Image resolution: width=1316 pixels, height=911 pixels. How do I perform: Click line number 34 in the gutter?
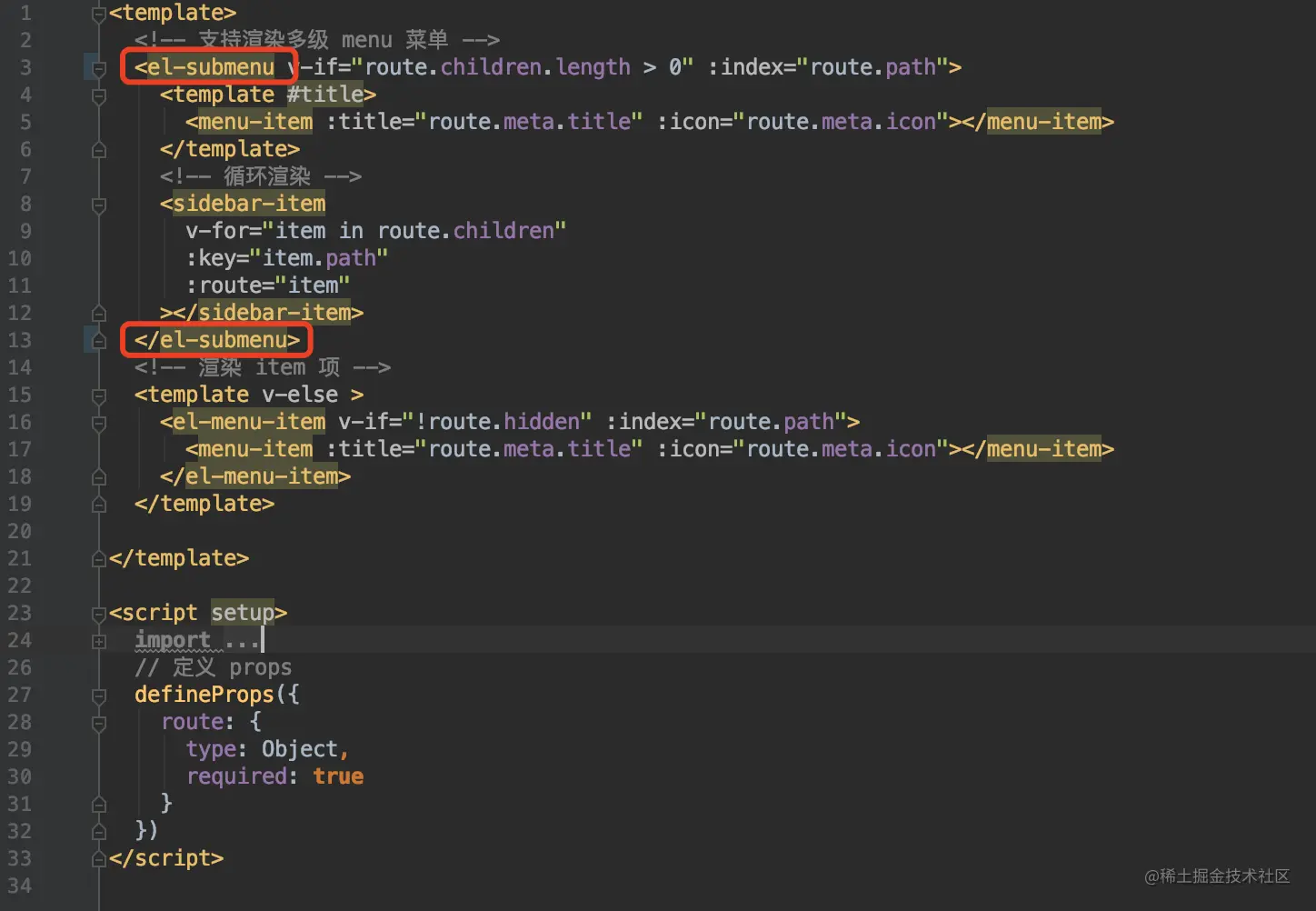point(19,886)
